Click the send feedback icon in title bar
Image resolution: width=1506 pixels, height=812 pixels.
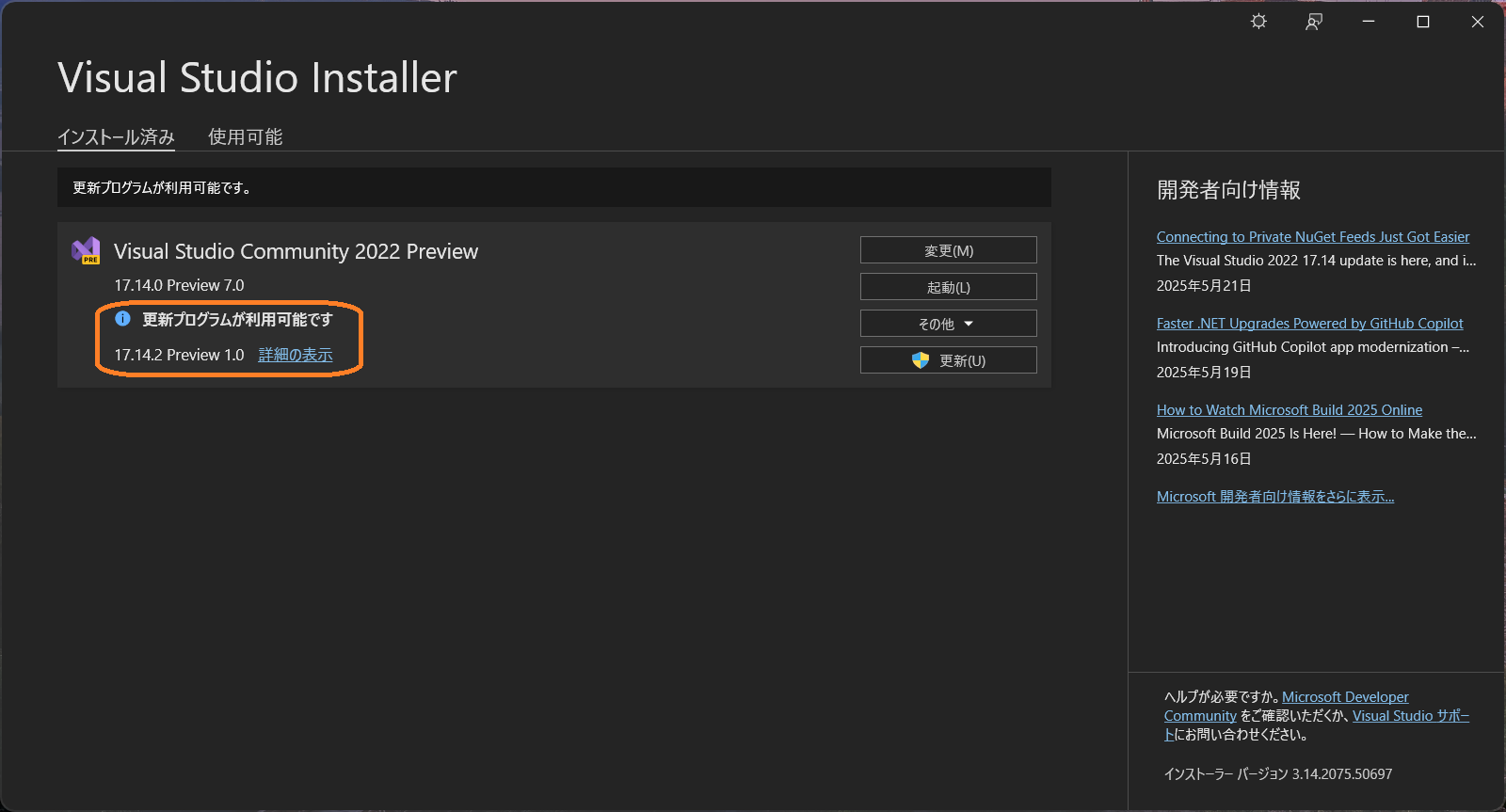coord(1314,22)
